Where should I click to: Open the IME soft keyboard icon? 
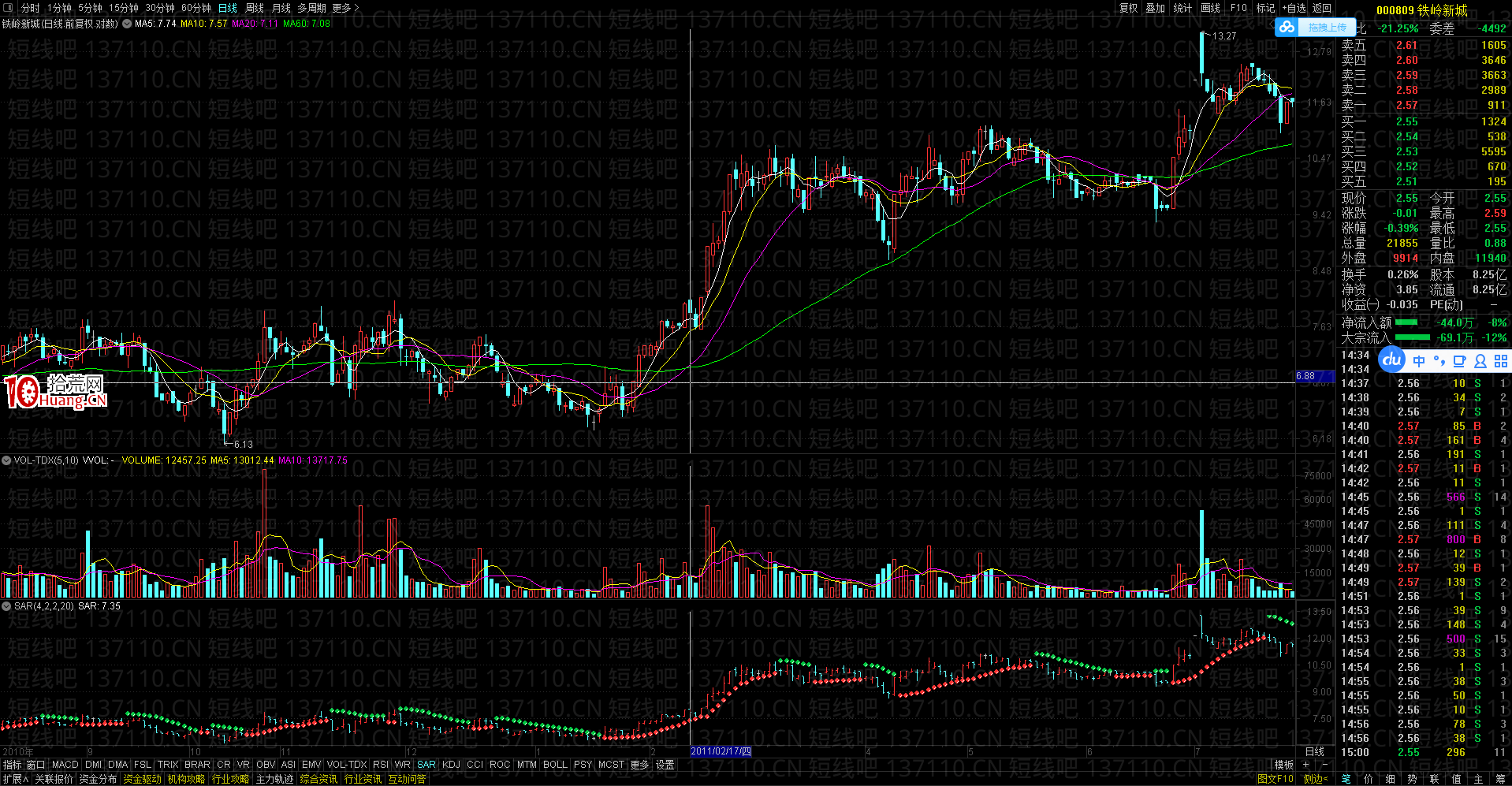pos(1459,361)
